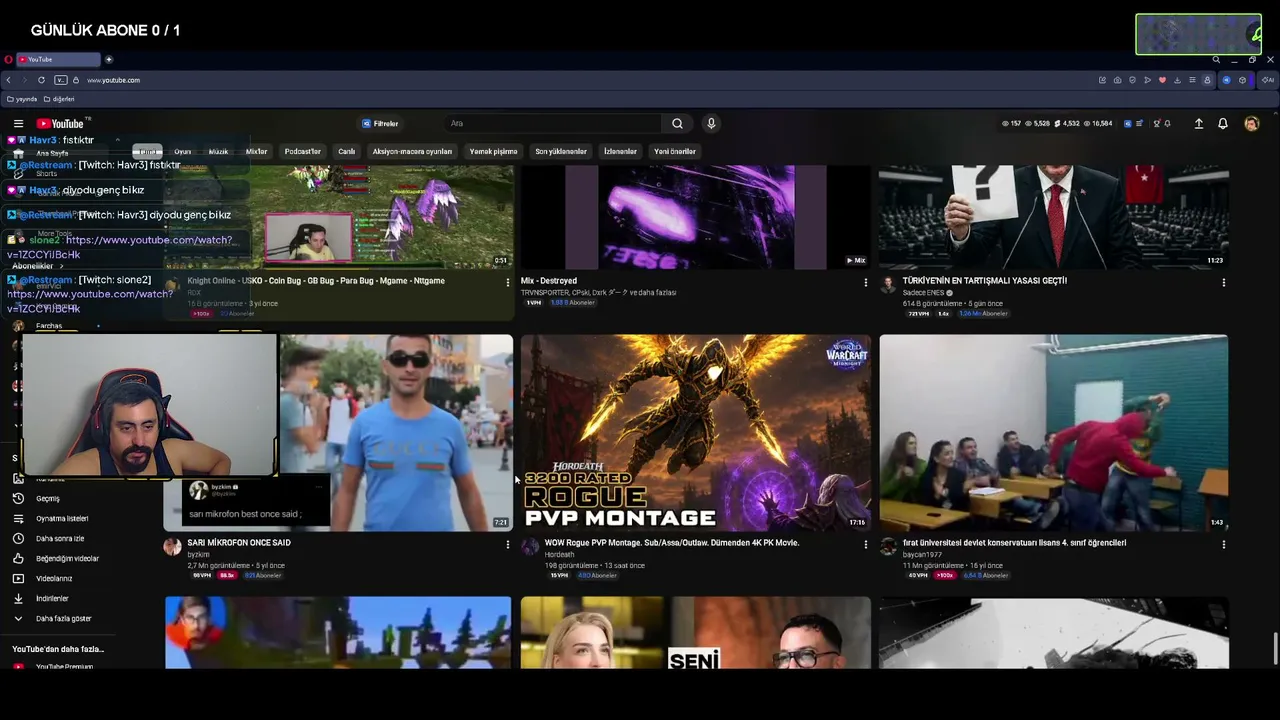
Task: Click the heart bookmark icon in address bar
Action: (x=1162, y=80)
